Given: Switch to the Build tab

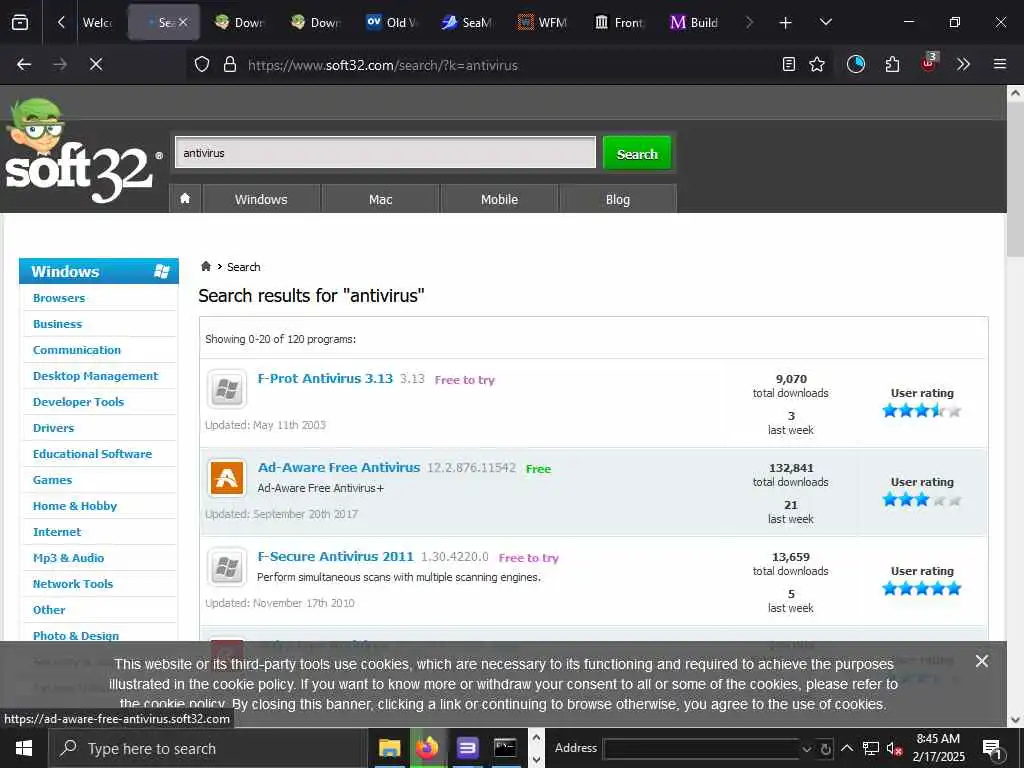Looking at the screenshot, I should (695, 23).
